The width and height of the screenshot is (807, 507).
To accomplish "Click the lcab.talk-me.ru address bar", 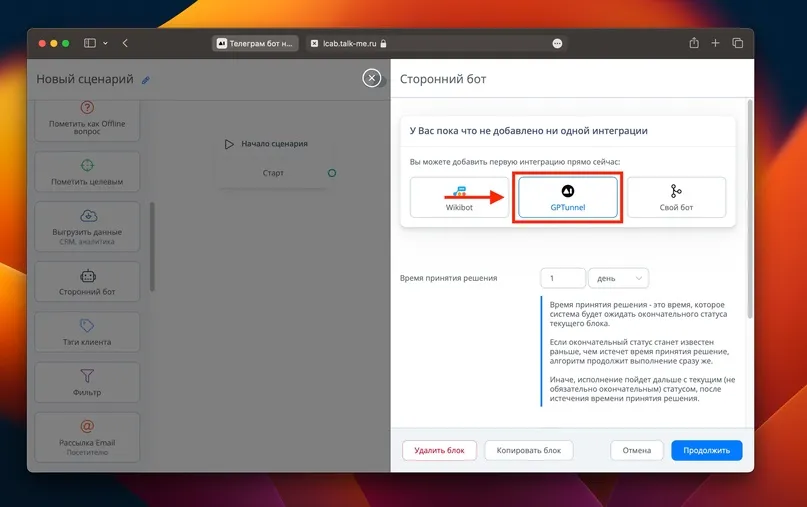I will click(437, 44).
